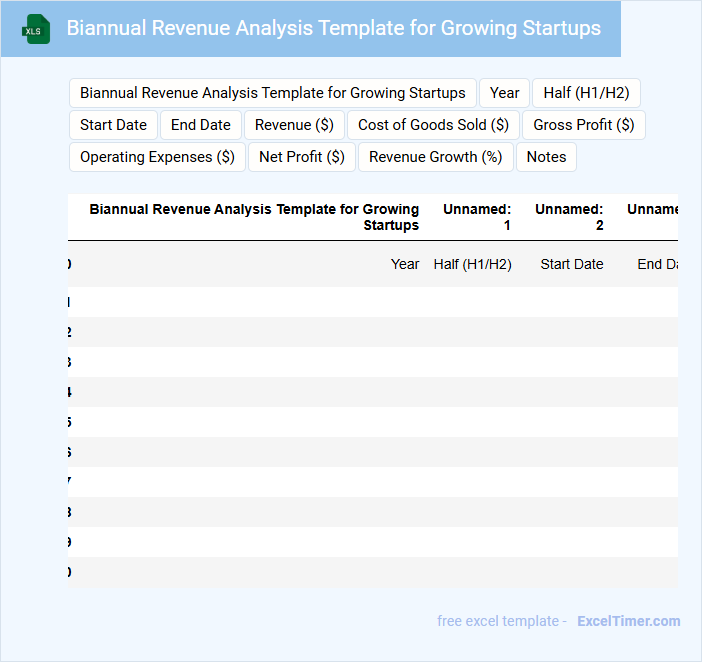The width and height of the screenshot is (702, 662).
Task: Click the first table column header title
Action: (x=254, y=217)
